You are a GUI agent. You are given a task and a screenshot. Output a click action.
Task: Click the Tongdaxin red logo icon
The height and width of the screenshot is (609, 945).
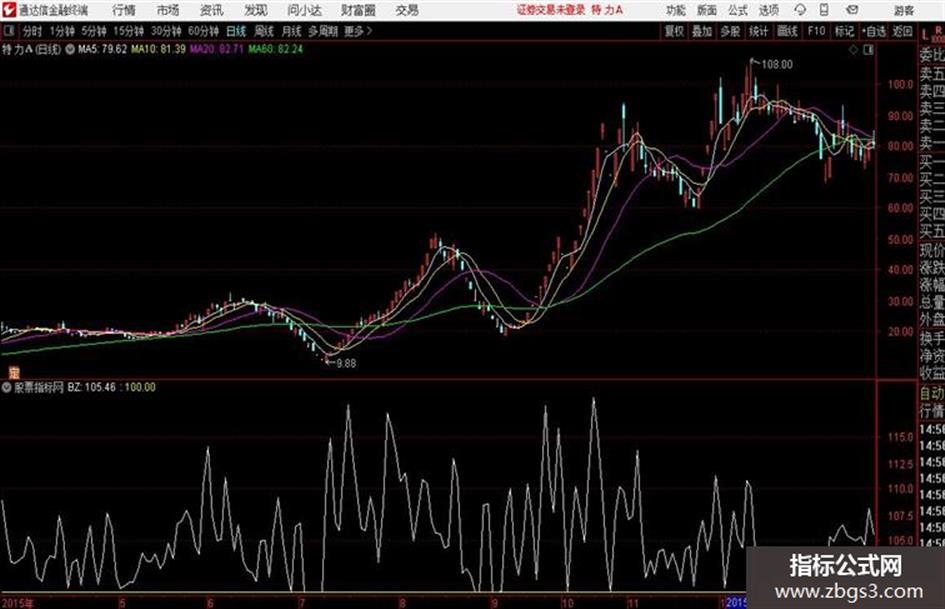pos(8,10)
